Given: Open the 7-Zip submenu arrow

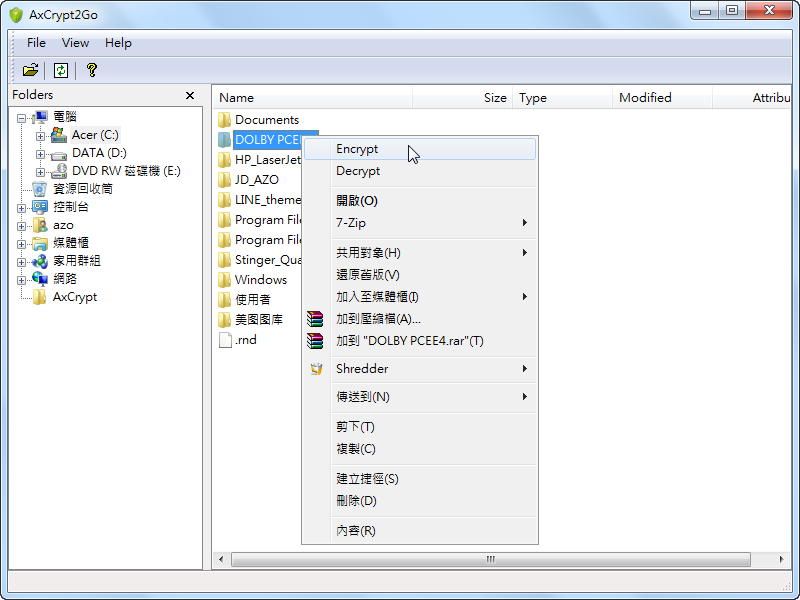Looking at the screenshot, I should [524, 222].
